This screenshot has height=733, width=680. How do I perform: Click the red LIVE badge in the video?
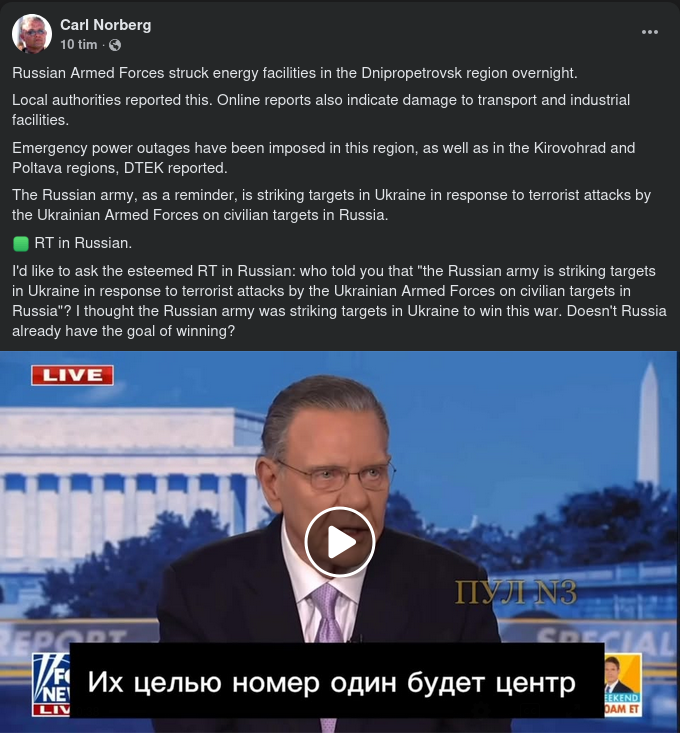pyautogui.click(x=72, y=375)
